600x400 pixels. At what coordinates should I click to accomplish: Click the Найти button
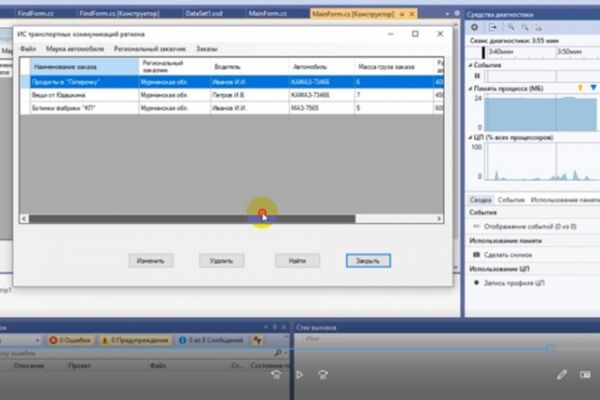[x=297, y=261]
